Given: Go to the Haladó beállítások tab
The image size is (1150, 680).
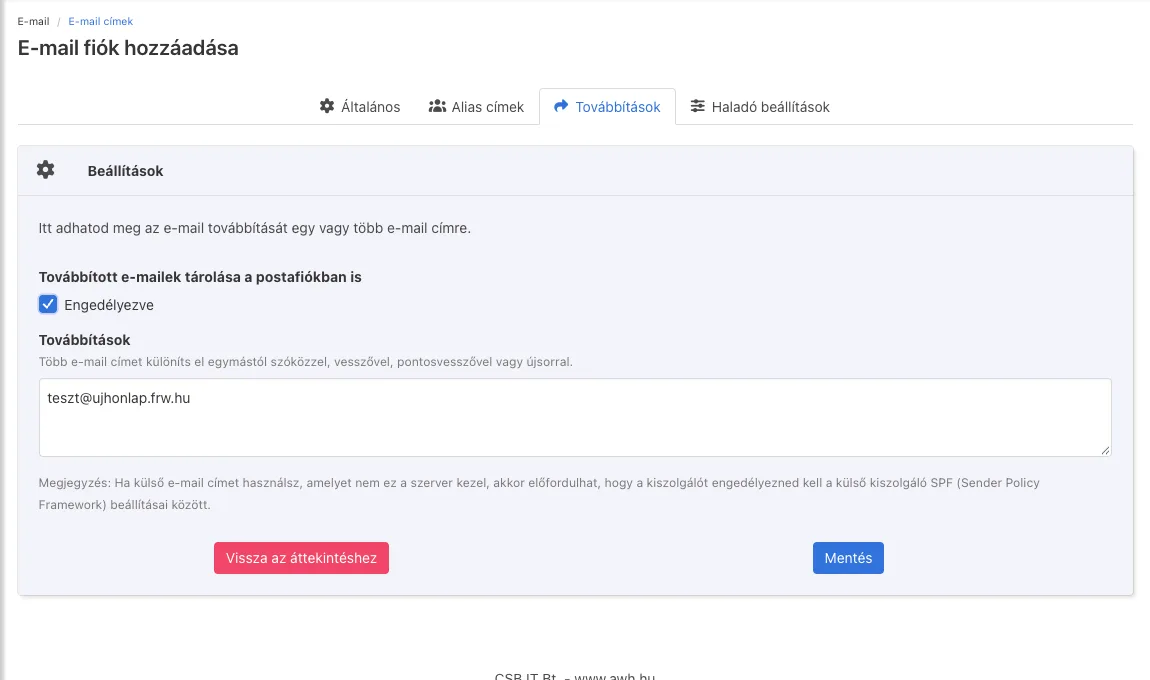Looking at the screenshot, I should [x=760, y=107].
